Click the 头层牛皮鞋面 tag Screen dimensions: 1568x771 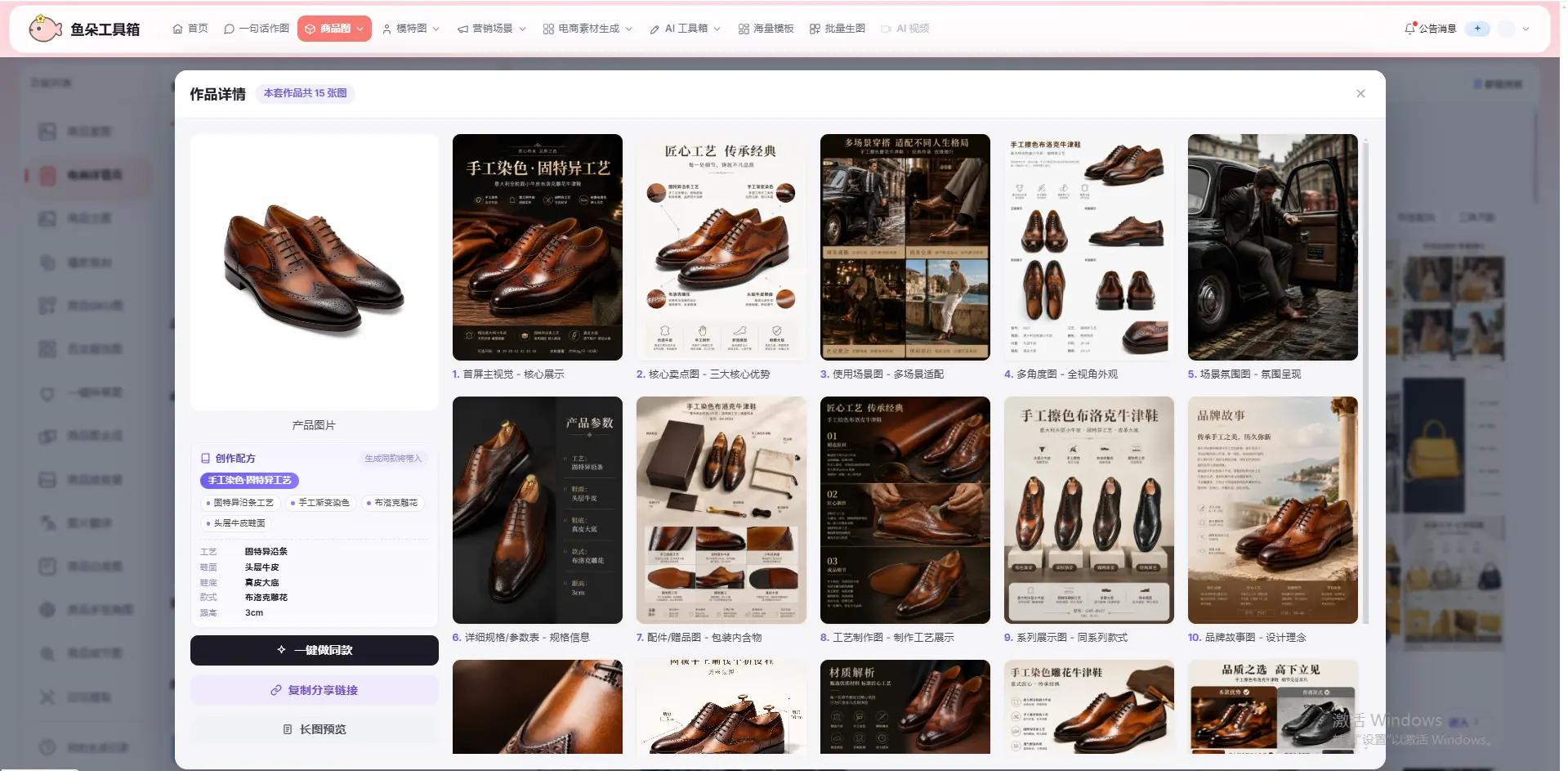[236, 523]
